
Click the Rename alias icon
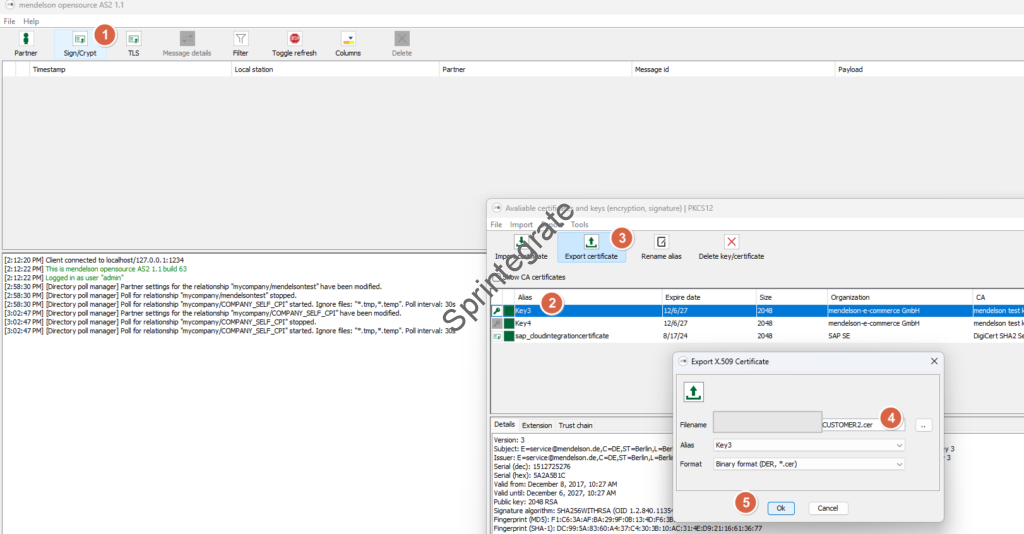click(x=661, y=242)
